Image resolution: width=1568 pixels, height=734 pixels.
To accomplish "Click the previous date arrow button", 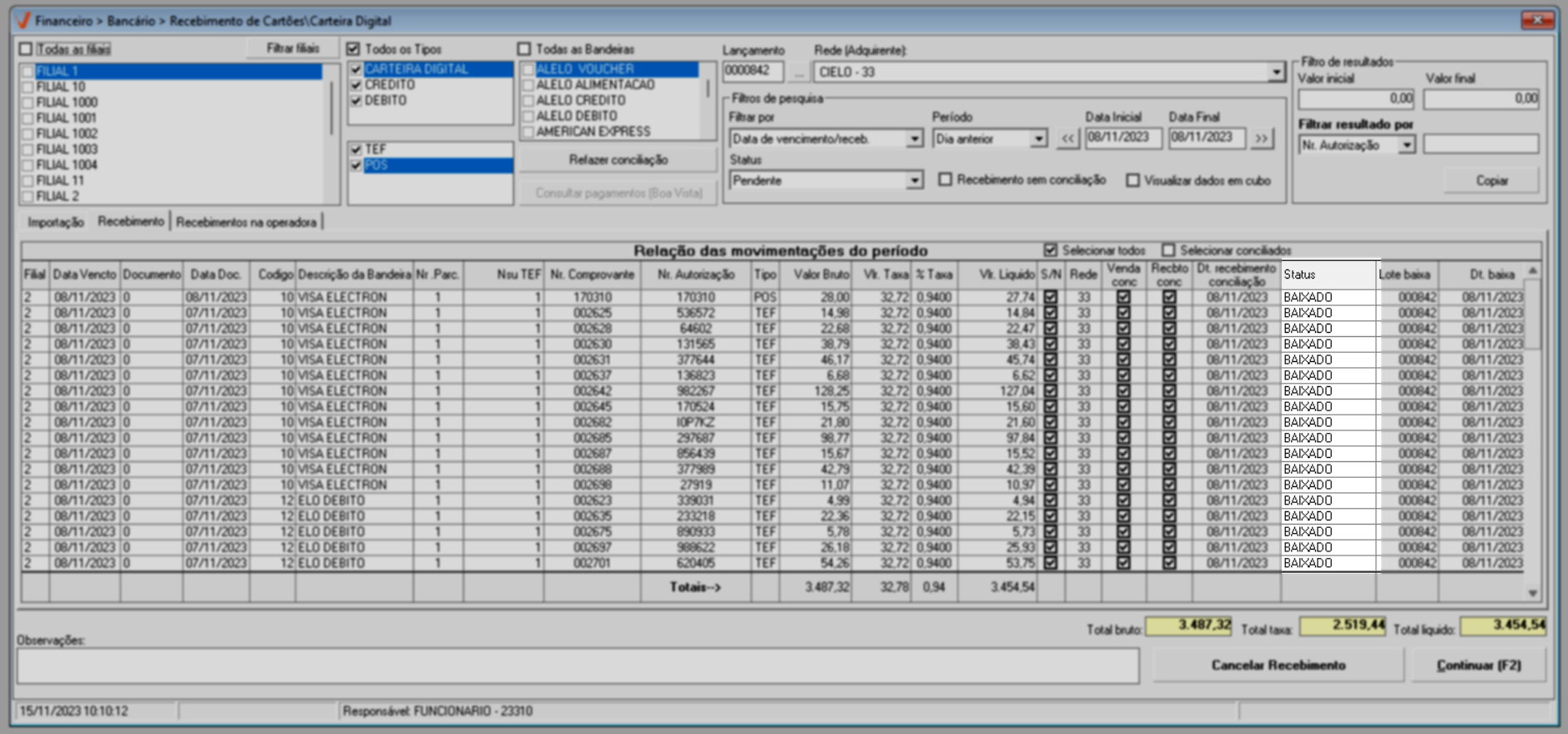I will point(1067,138).
